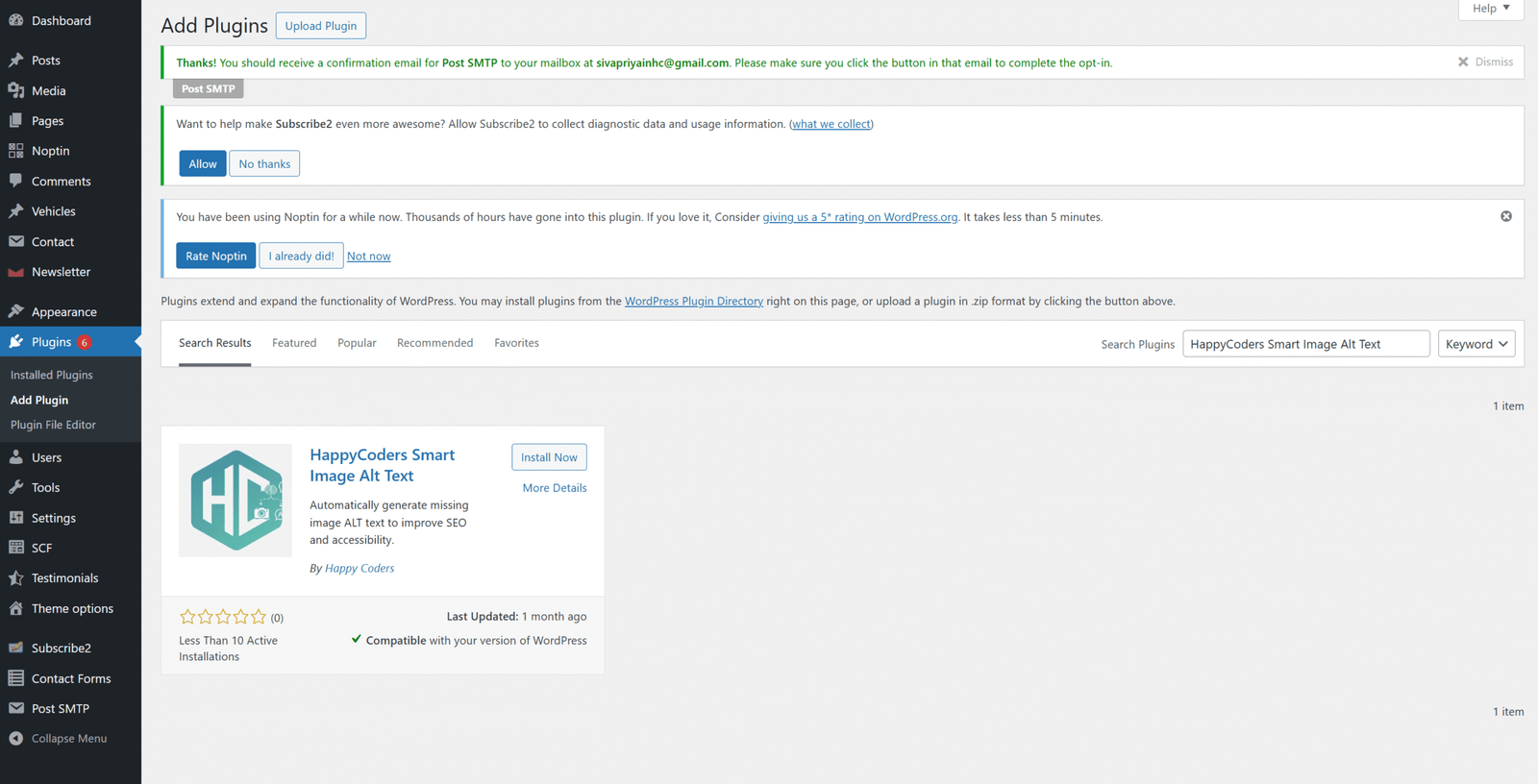
Task: Click the Theme options house icon
Action: coord(16,608)
